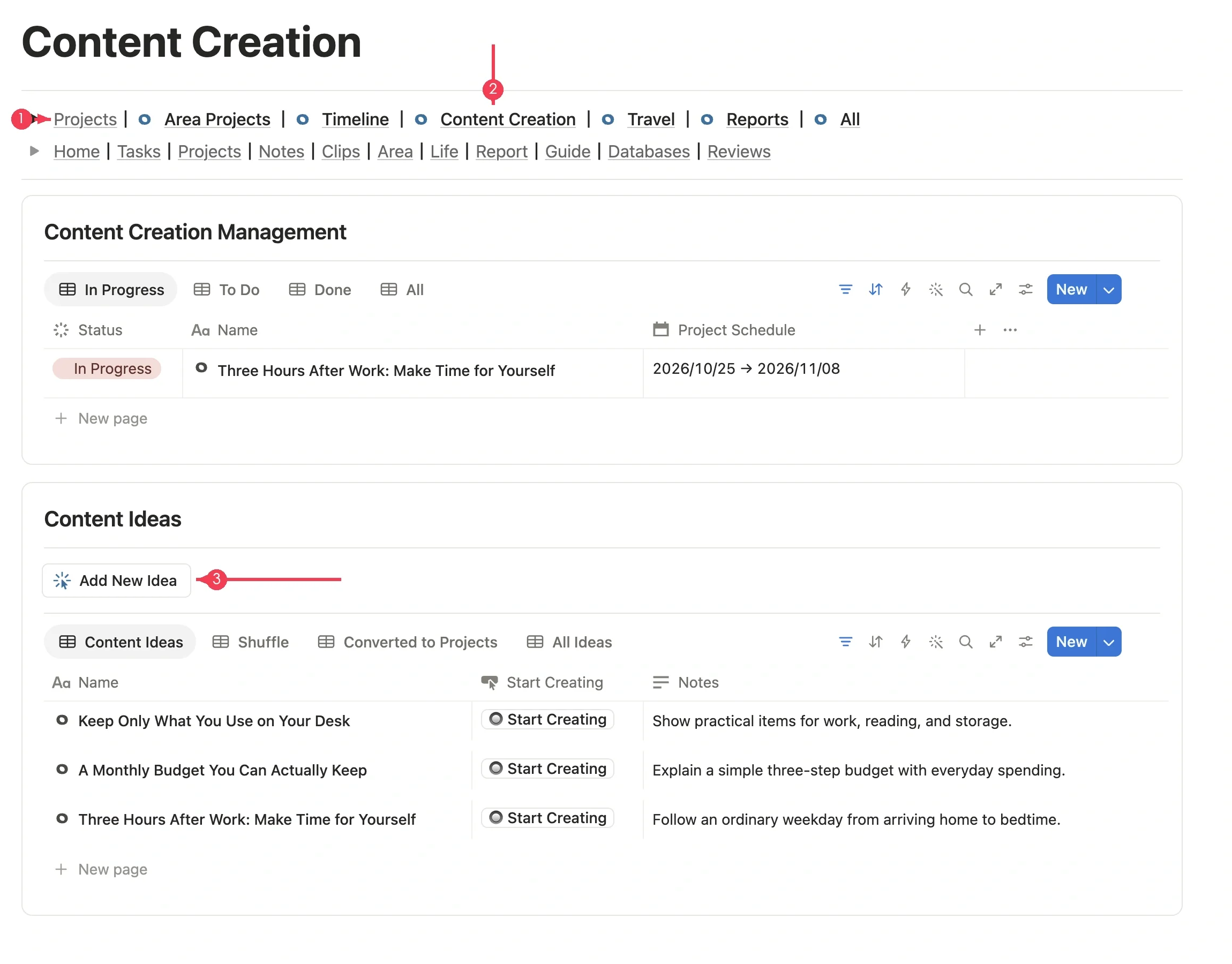Add a property with the plus column icon

tap(980, 330)
